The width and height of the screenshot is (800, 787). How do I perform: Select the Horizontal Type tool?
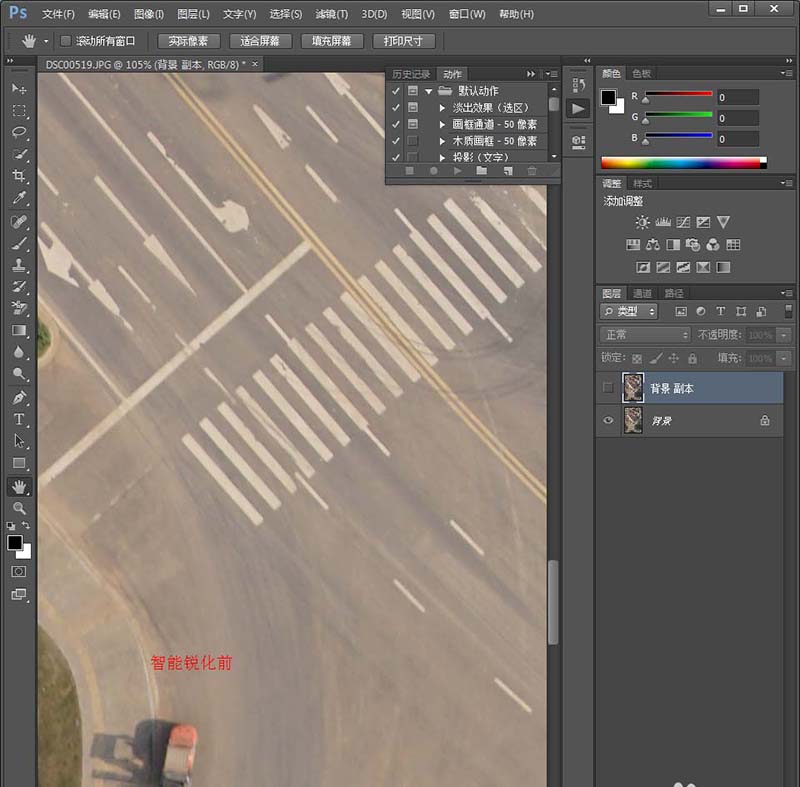[19, 419]
